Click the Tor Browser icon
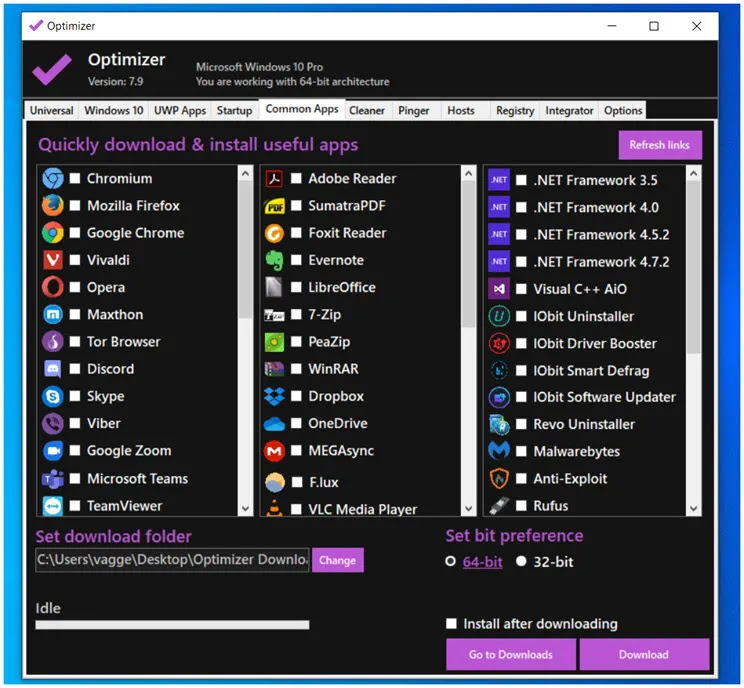The width and height of the screenshot is (744, 688). 53,341
